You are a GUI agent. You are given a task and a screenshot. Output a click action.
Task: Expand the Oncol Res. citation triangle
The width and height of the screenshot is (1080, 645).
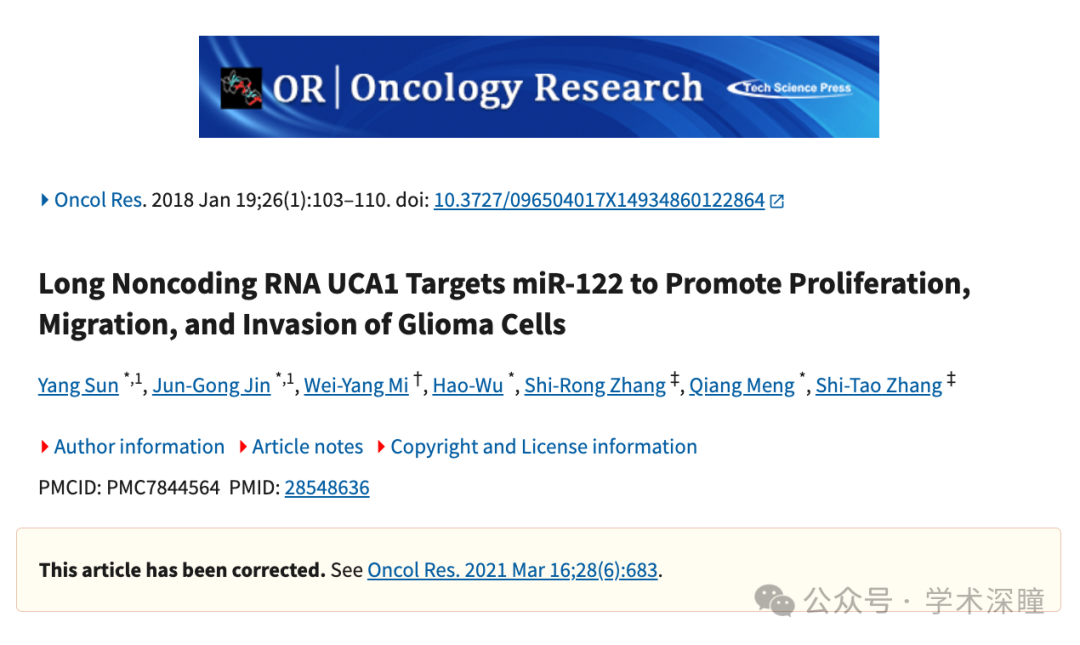tap(44, 200)
